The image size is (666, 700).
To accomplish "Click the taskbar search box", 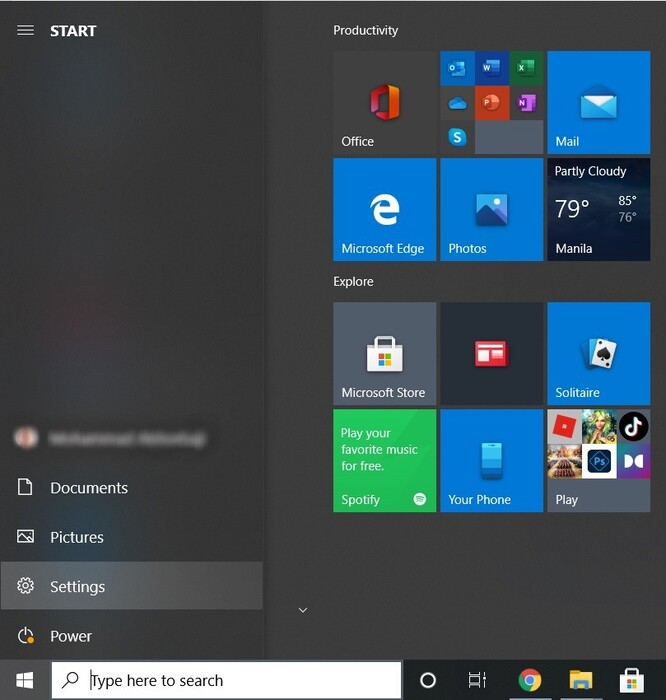I will [x=226, y=680].
